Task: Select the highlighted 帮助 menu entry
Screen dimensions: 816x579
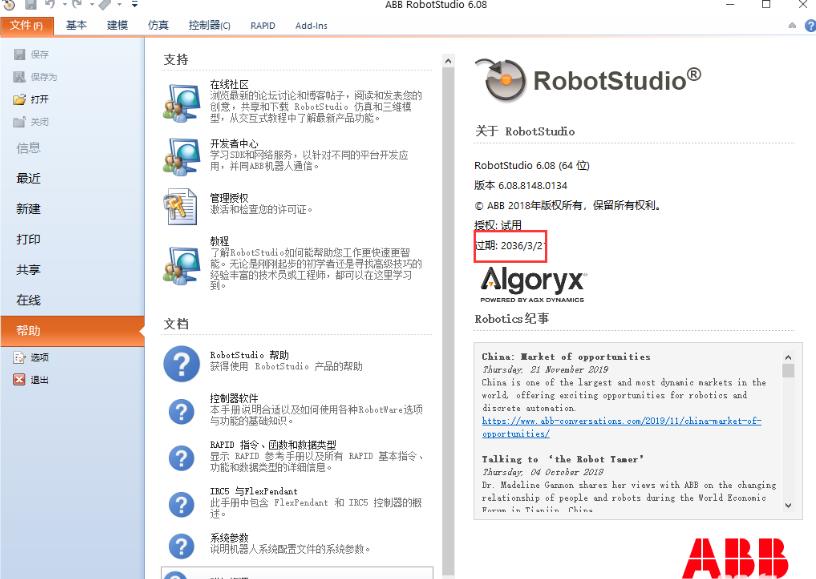Action: 72,331
